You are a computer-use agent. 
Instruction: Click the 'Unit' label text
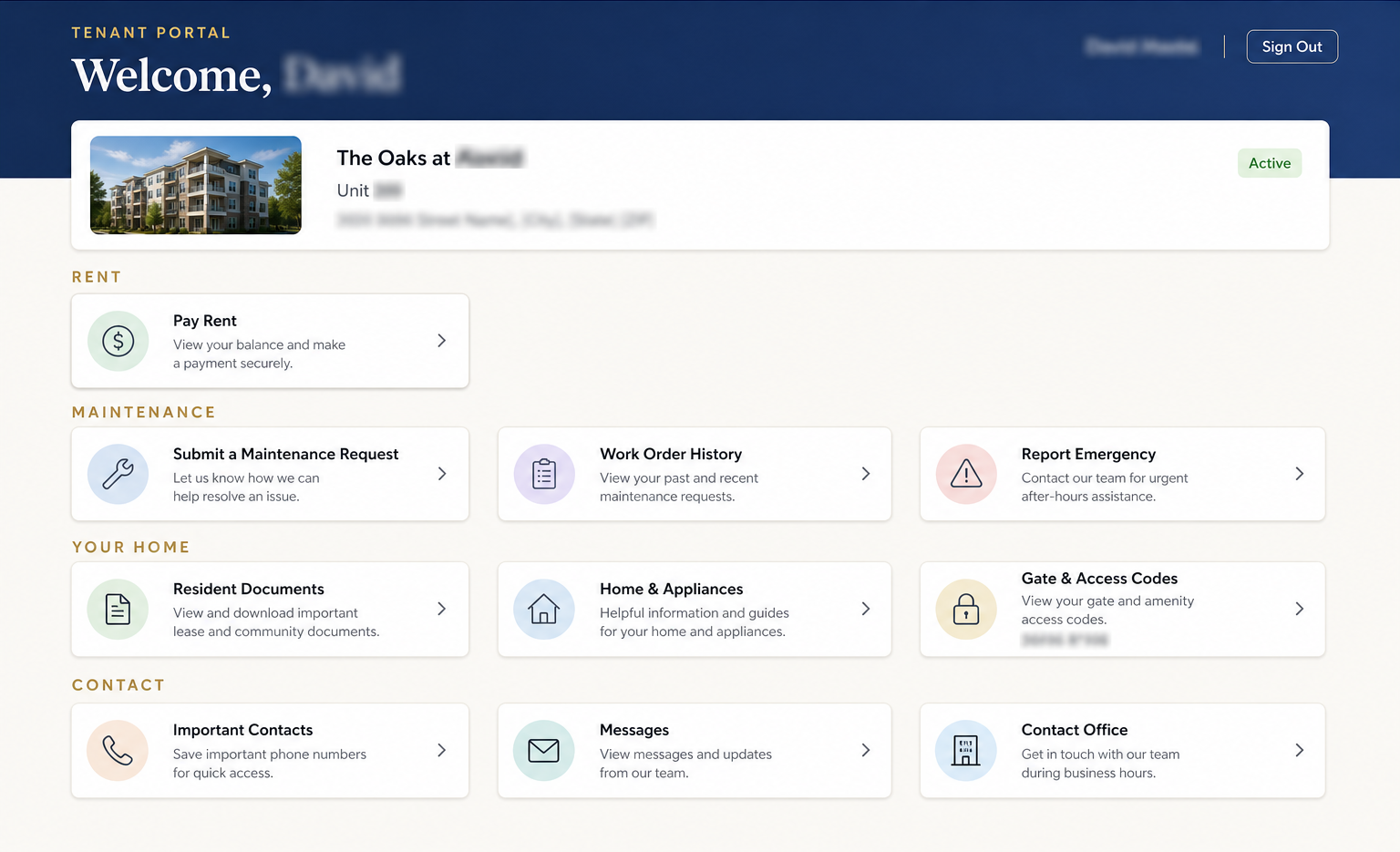[x=353, y=190]
